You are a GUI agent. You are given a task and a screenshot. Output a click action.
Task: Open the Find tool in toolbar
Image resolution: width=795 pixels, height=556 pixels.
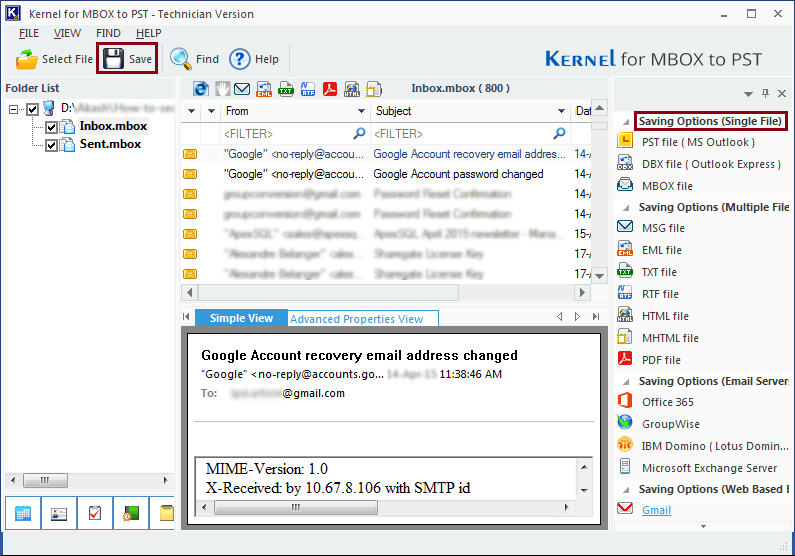point(194,59)
